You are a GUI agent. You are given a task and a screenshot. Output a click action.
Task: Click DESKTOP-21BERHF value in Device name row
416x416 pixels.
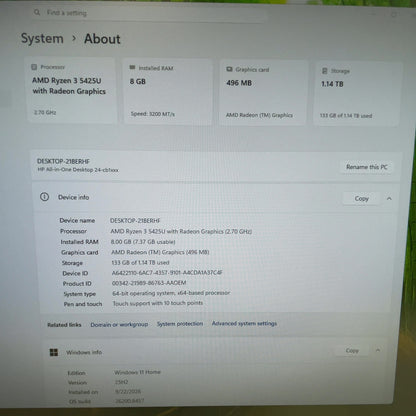tap(135, 221)
